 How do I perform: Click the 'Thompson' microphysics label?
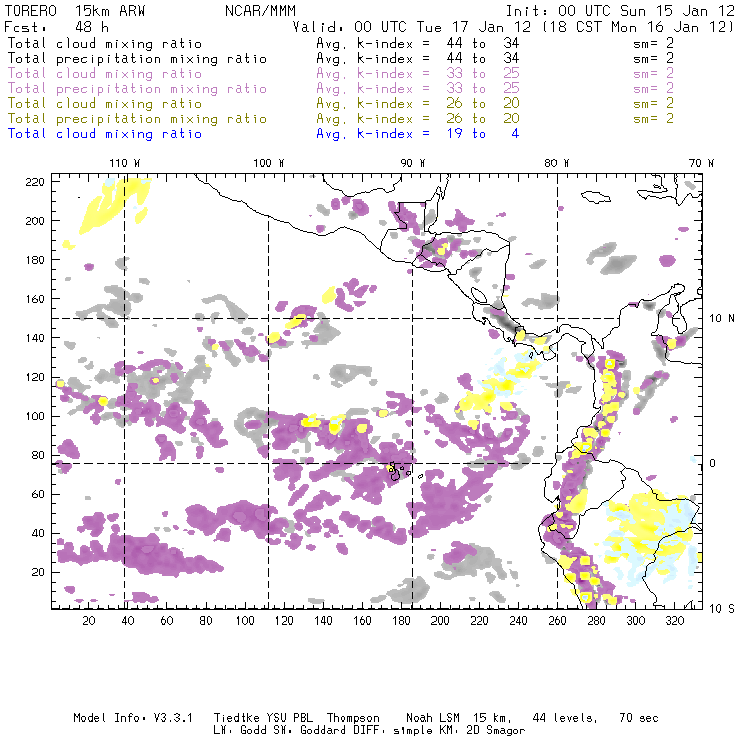pos(353,718)
